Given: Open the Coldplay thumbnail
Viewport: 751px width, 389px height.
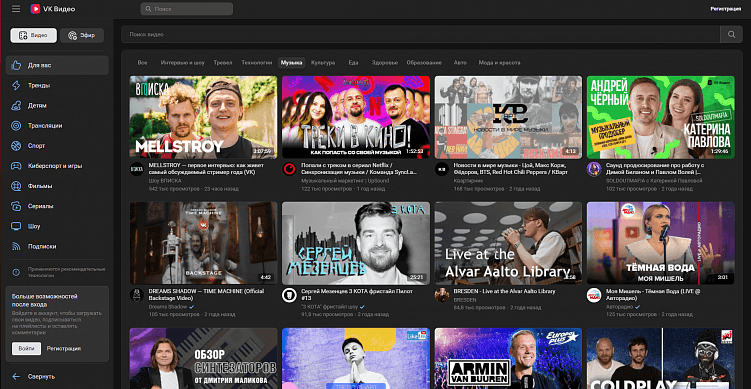Looking at the screenshot, I should tap(660, 358).
